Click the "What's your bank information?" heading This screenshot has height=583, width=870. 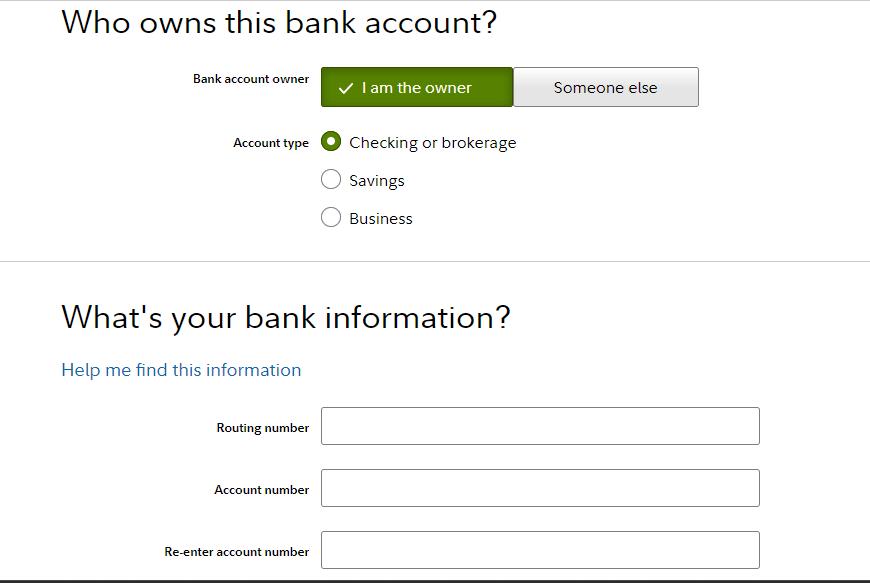point(286,317)
